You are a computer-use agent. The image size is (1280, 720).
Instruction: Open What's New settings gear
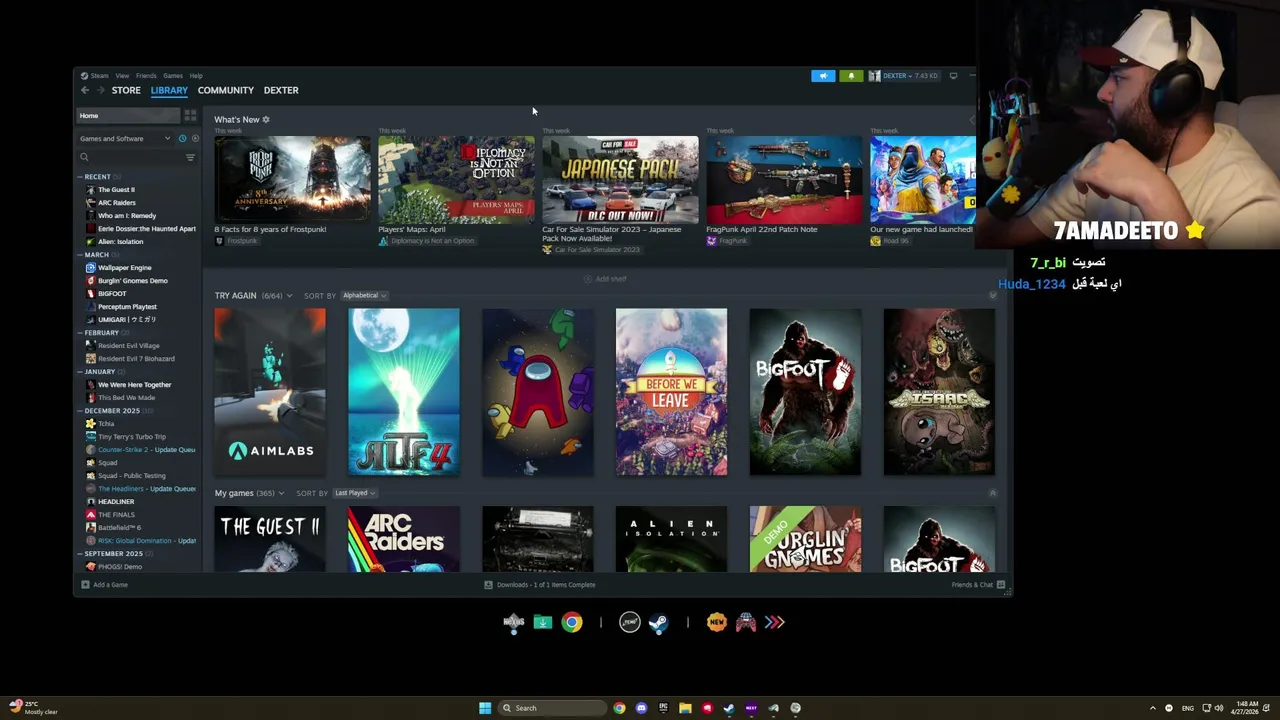[x=266, y=119]
